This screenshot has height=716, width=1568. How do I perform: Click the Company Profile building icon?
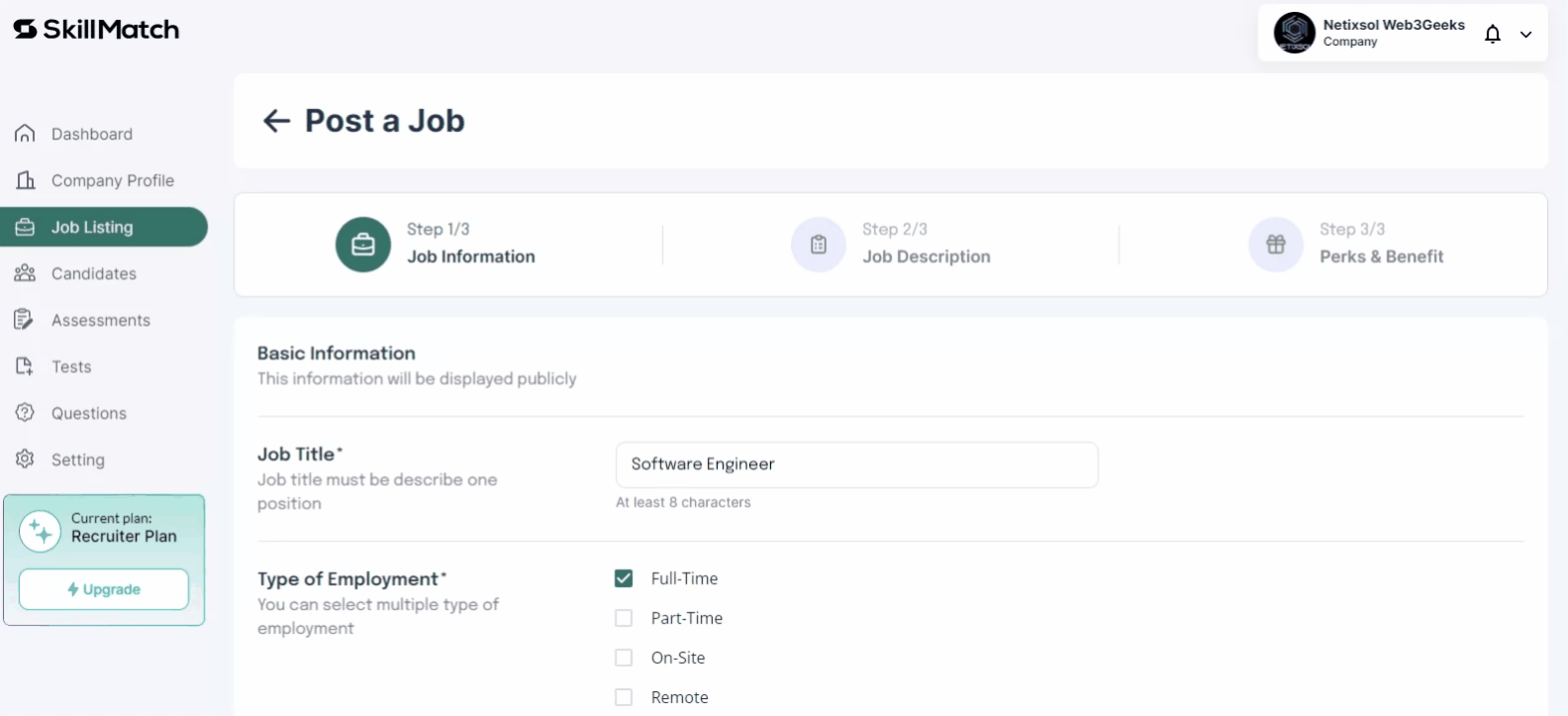[26, 180]
